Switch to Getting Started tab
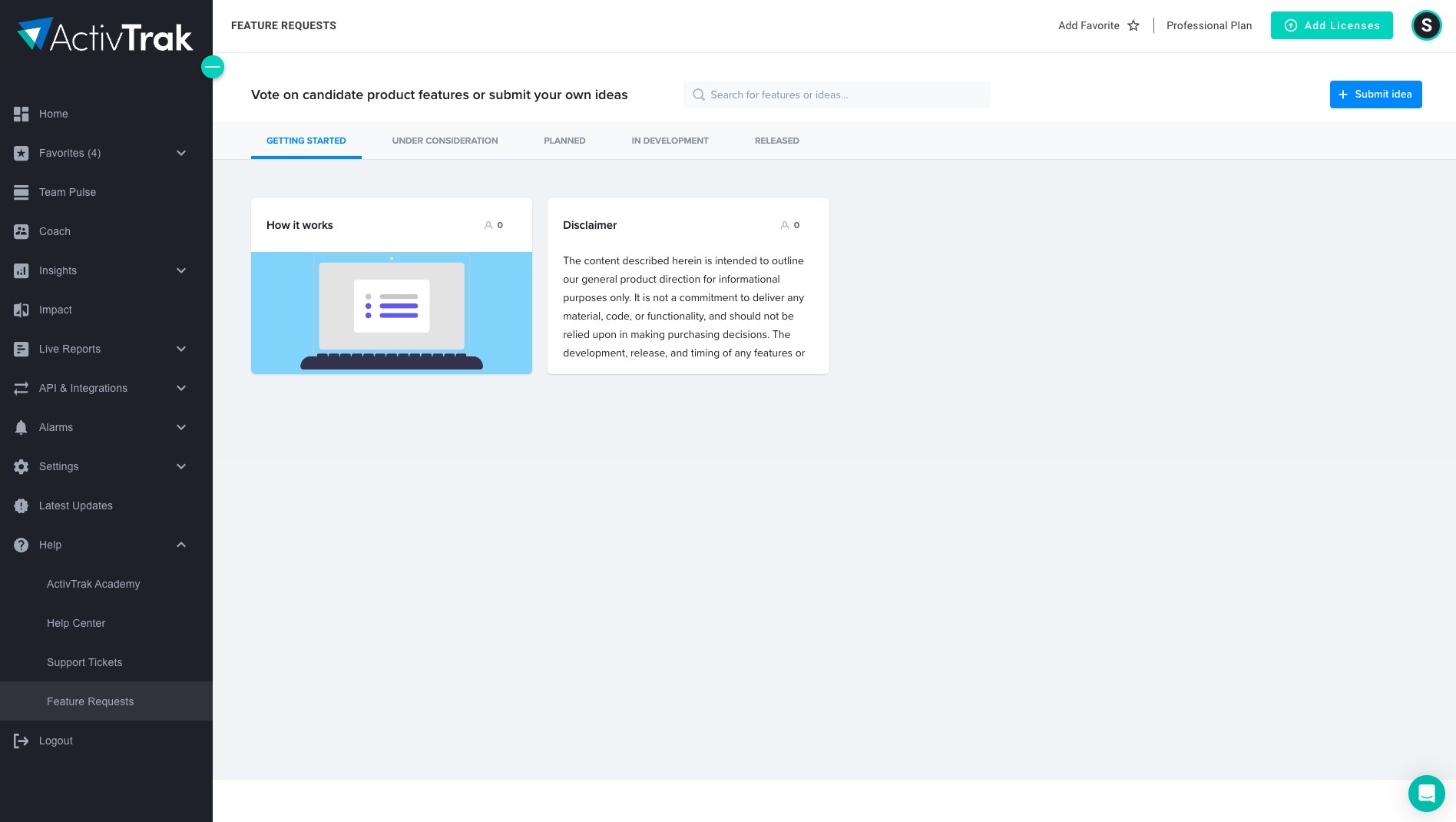 click(x=306, y=141)
